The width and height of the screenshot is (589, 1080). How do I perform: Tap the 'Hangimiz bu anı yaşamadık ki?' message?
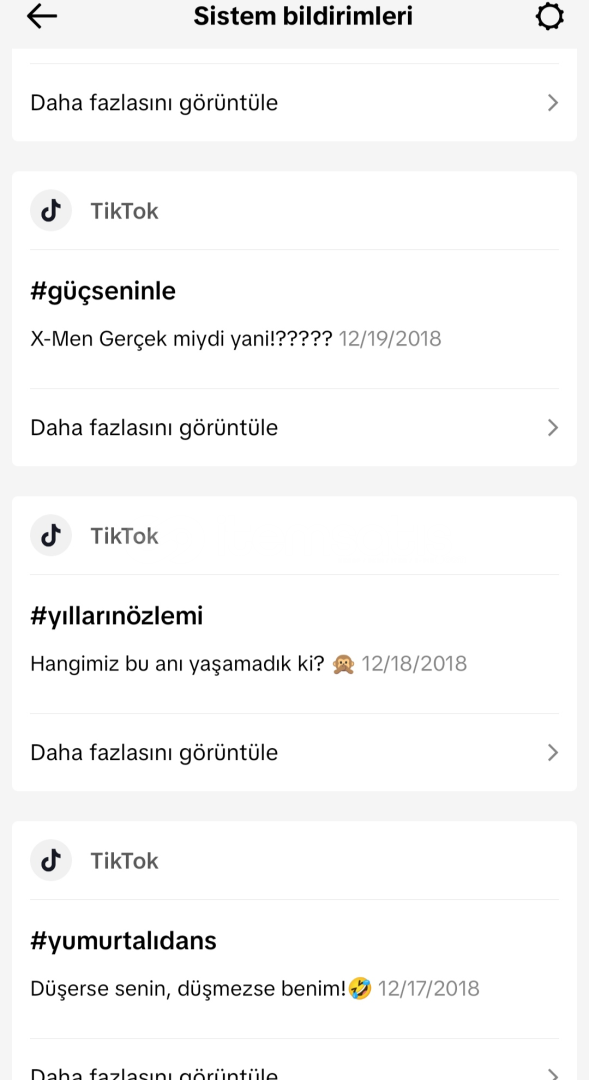point(177,664)
